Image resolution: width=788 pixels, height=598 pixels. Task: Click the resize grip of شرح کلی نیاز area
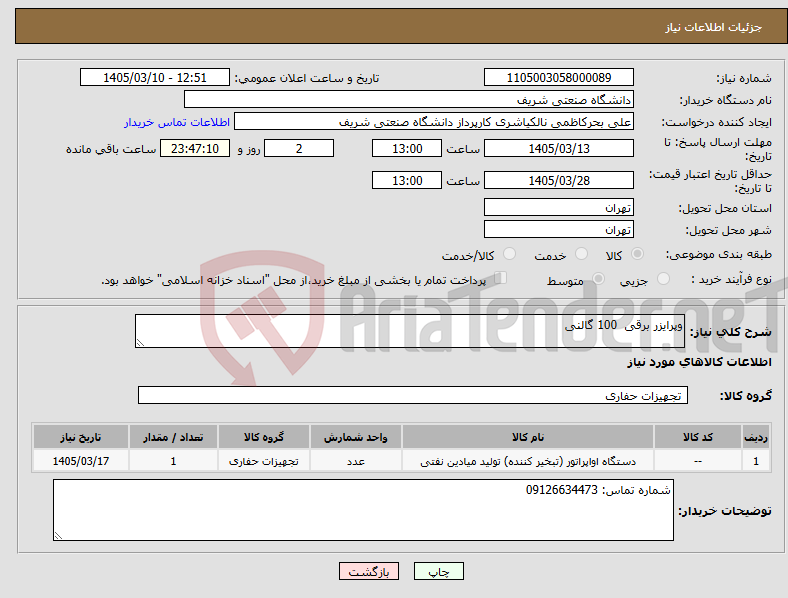[x=140, y=343]
